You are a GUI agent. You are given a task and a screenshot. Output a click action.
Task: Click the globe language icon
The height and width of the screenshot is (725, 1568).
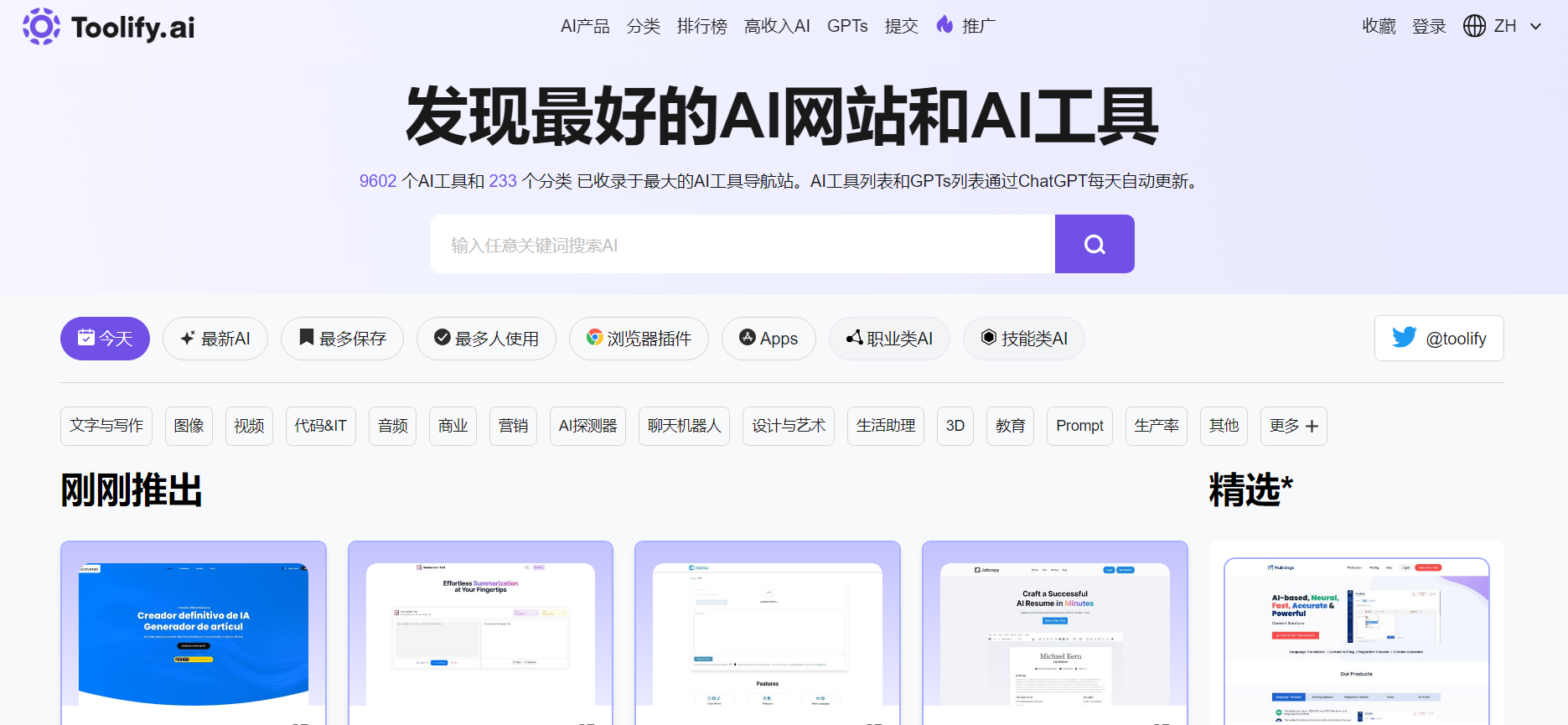[1474, 26]
